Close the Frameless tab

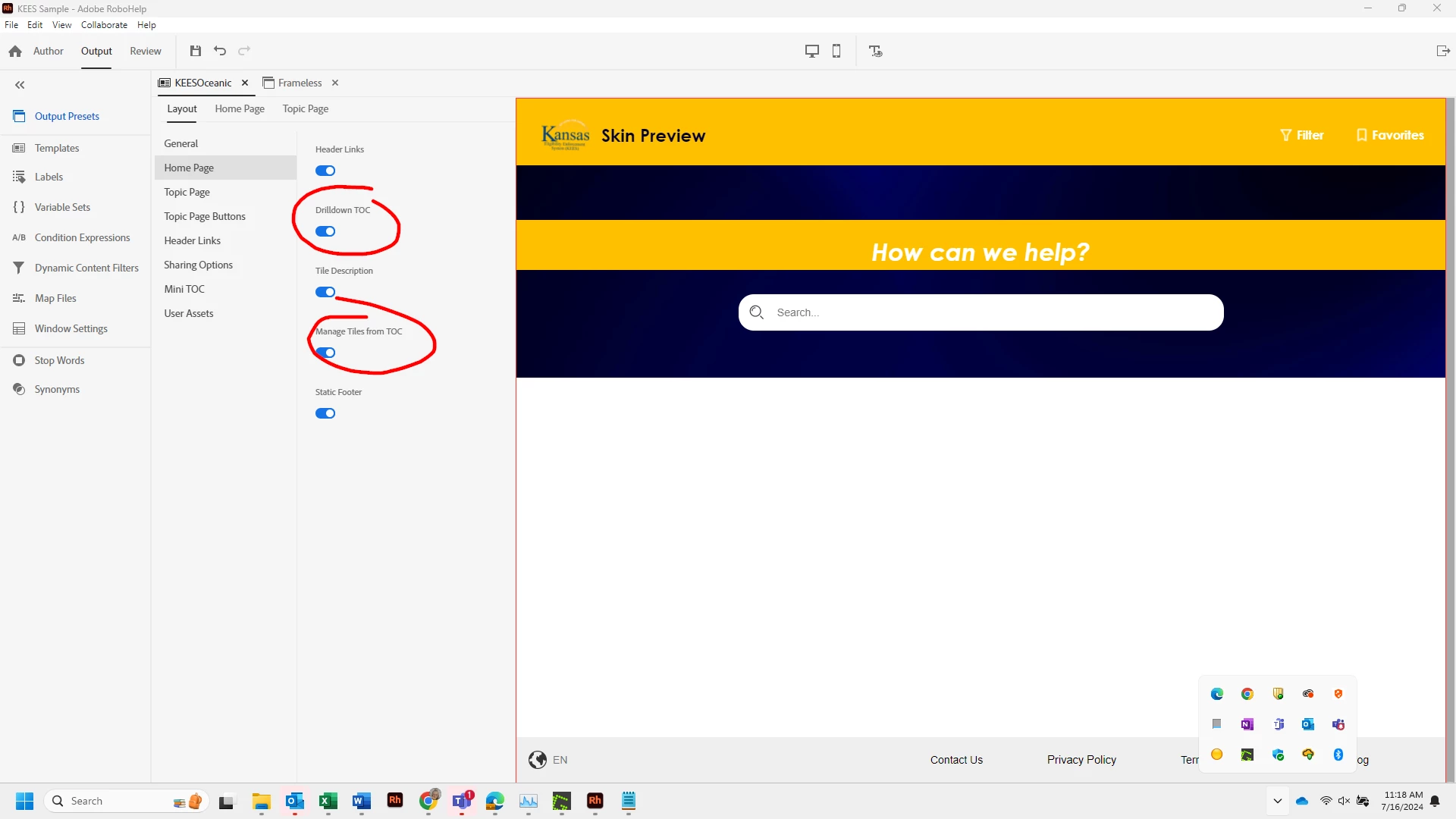[335, 83]
